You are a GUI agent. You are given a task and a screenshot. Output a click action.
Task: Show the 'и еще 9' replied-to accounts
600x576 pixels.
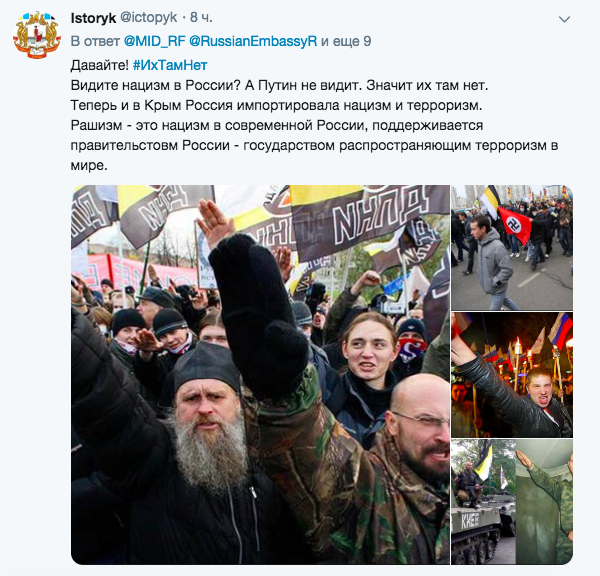(x=346, y=41)
